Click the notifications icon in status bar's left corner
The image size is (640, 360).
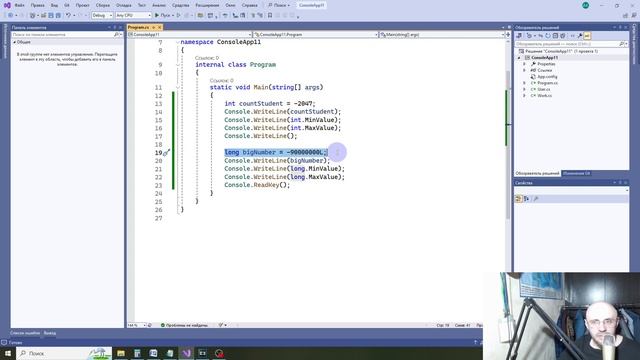pos(4,342)
